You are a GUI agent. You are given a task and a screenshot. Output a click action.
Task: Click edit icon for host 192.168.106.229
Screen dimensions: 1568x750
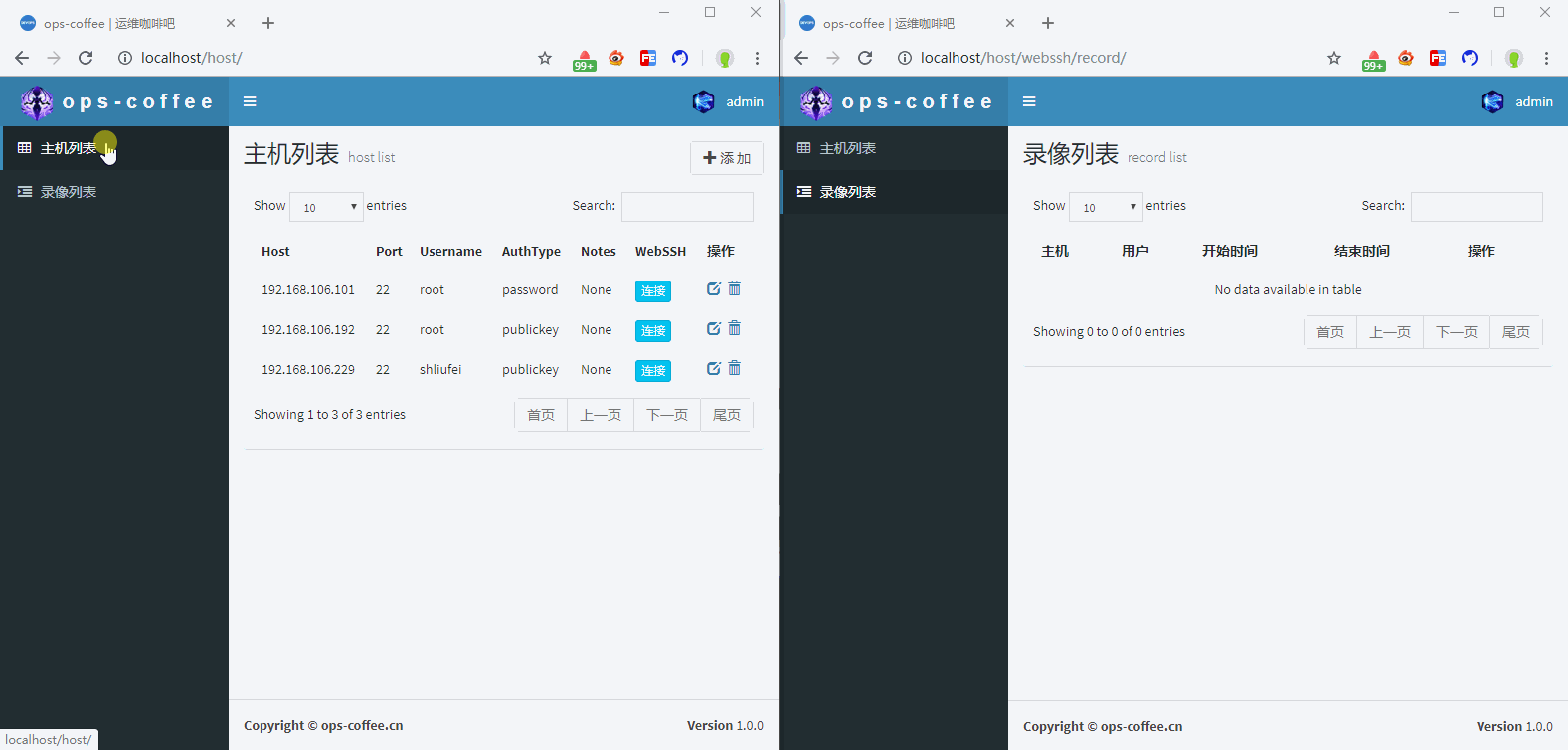pyautogui.click(x=713, y=368)
